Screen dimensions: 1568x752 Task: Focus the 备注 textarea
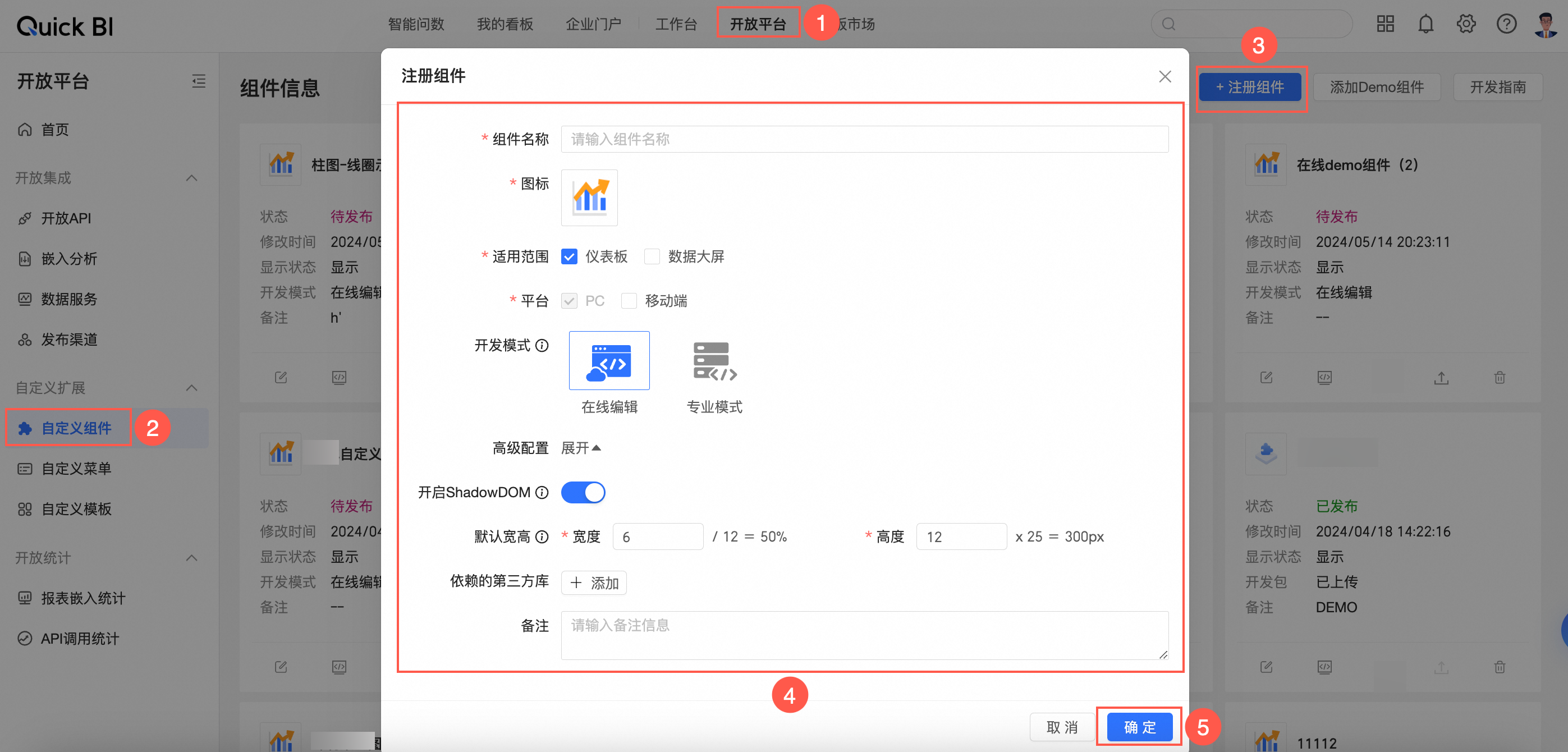(864, 635)
